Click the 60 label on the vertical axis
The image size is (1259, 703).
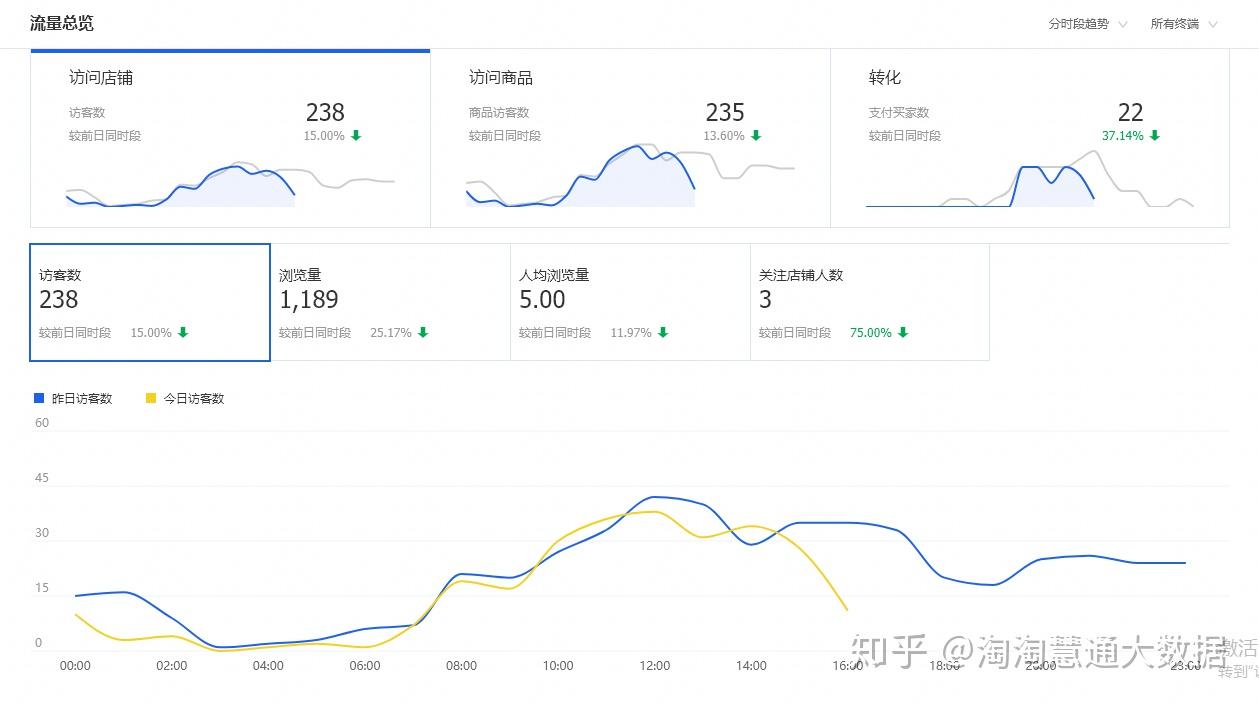coord(42,423)
